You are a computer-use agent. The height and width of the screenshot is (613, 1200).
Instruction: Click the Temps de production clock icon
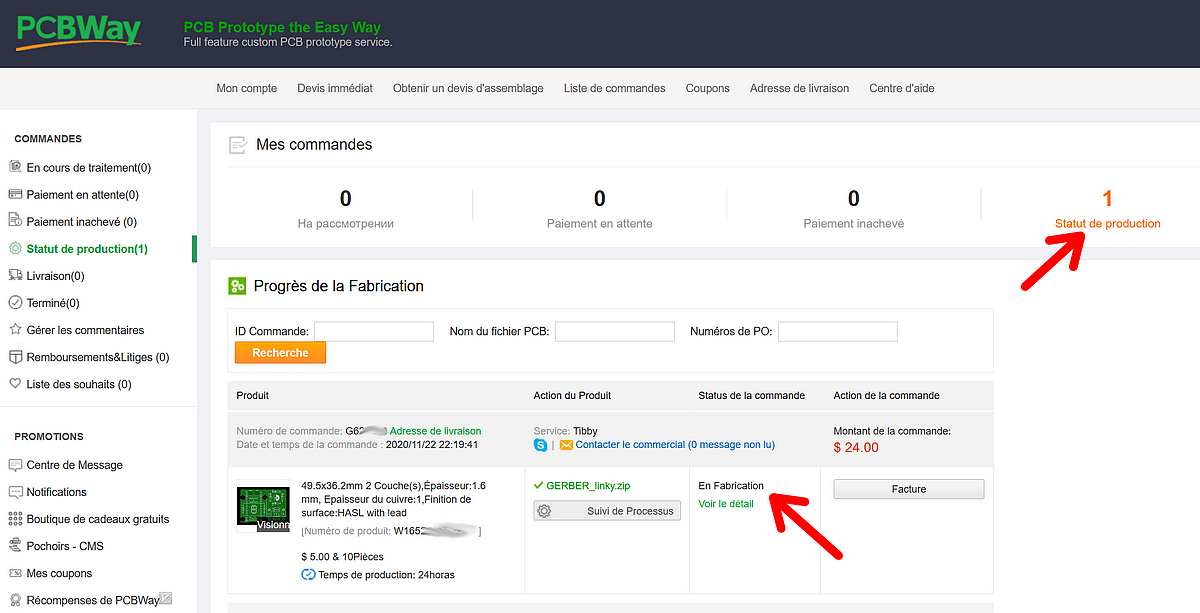tap(308, 574)
